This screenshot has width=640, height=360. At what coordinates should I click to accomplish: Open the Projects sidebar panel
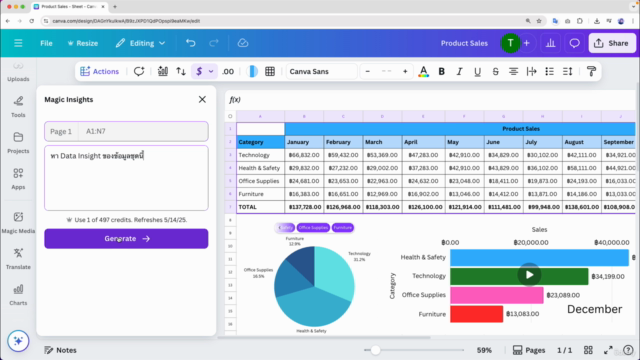[18, 142]
